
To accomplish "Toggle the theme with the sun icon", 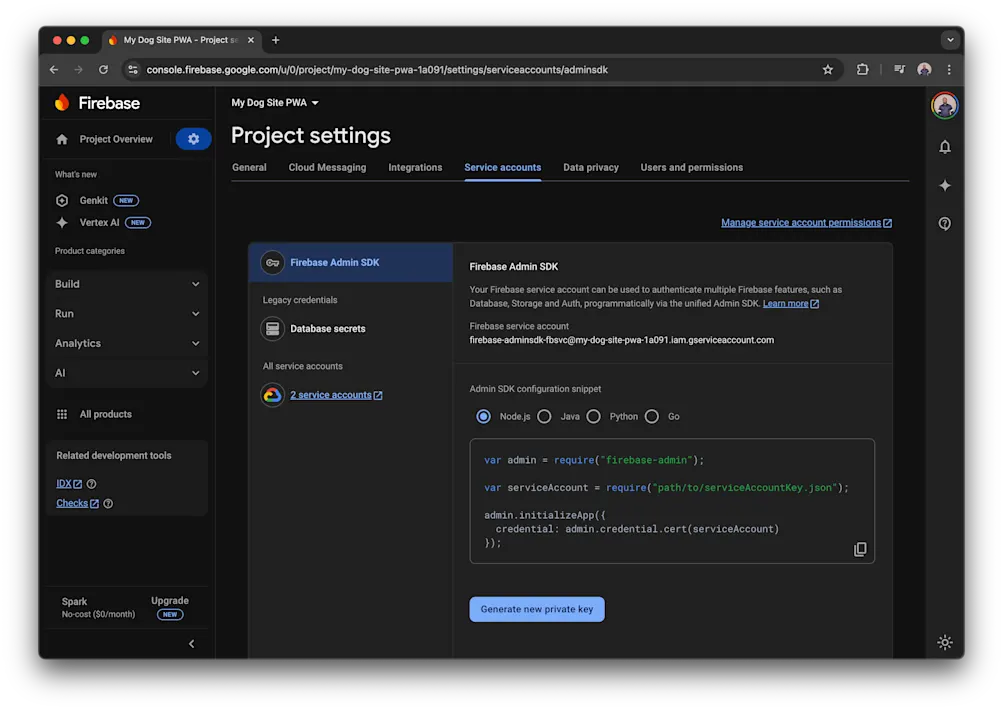I will [x=944, y=643].
